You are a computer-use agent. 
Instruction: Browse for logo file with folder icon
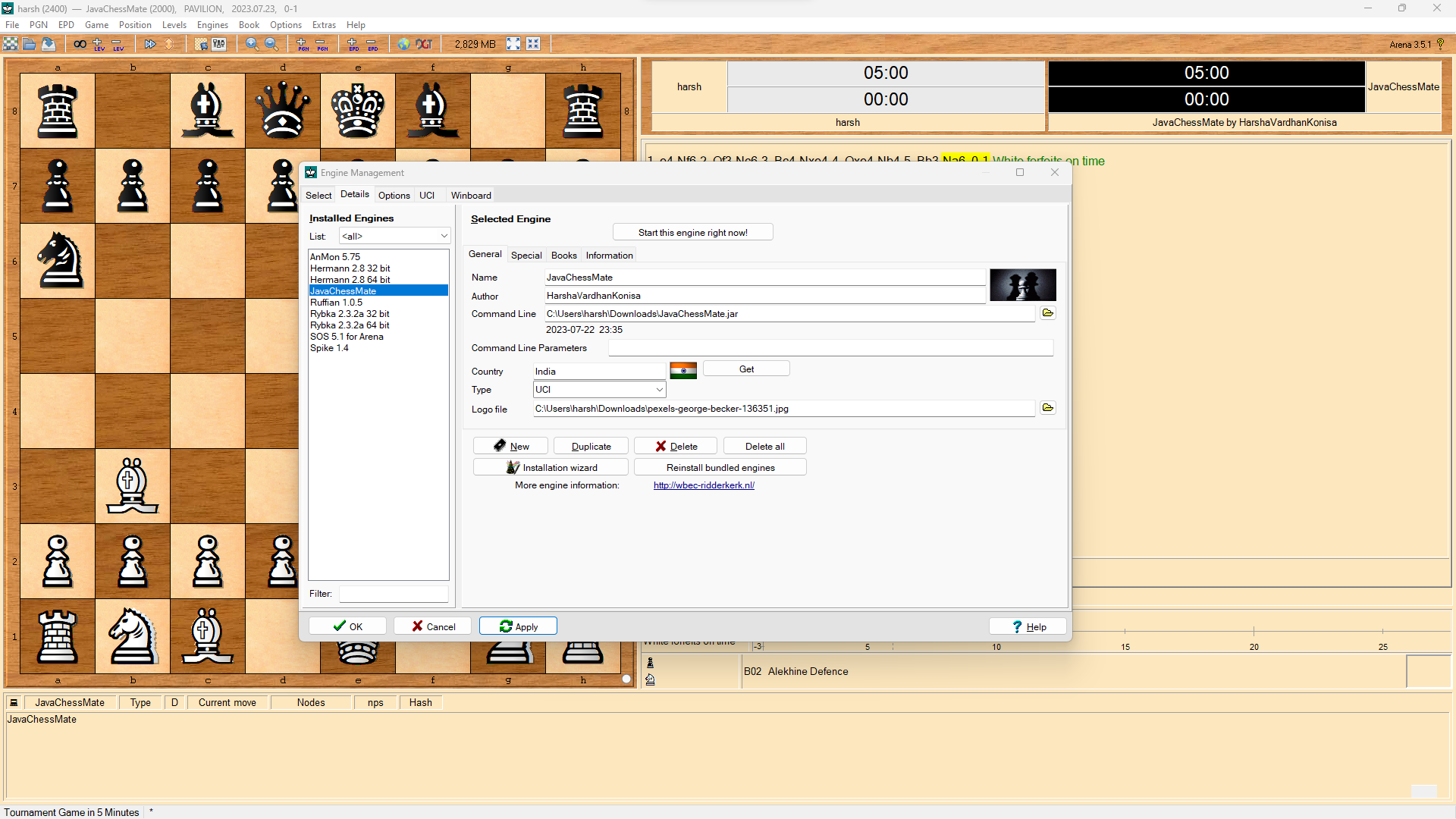coord(1048,408)
